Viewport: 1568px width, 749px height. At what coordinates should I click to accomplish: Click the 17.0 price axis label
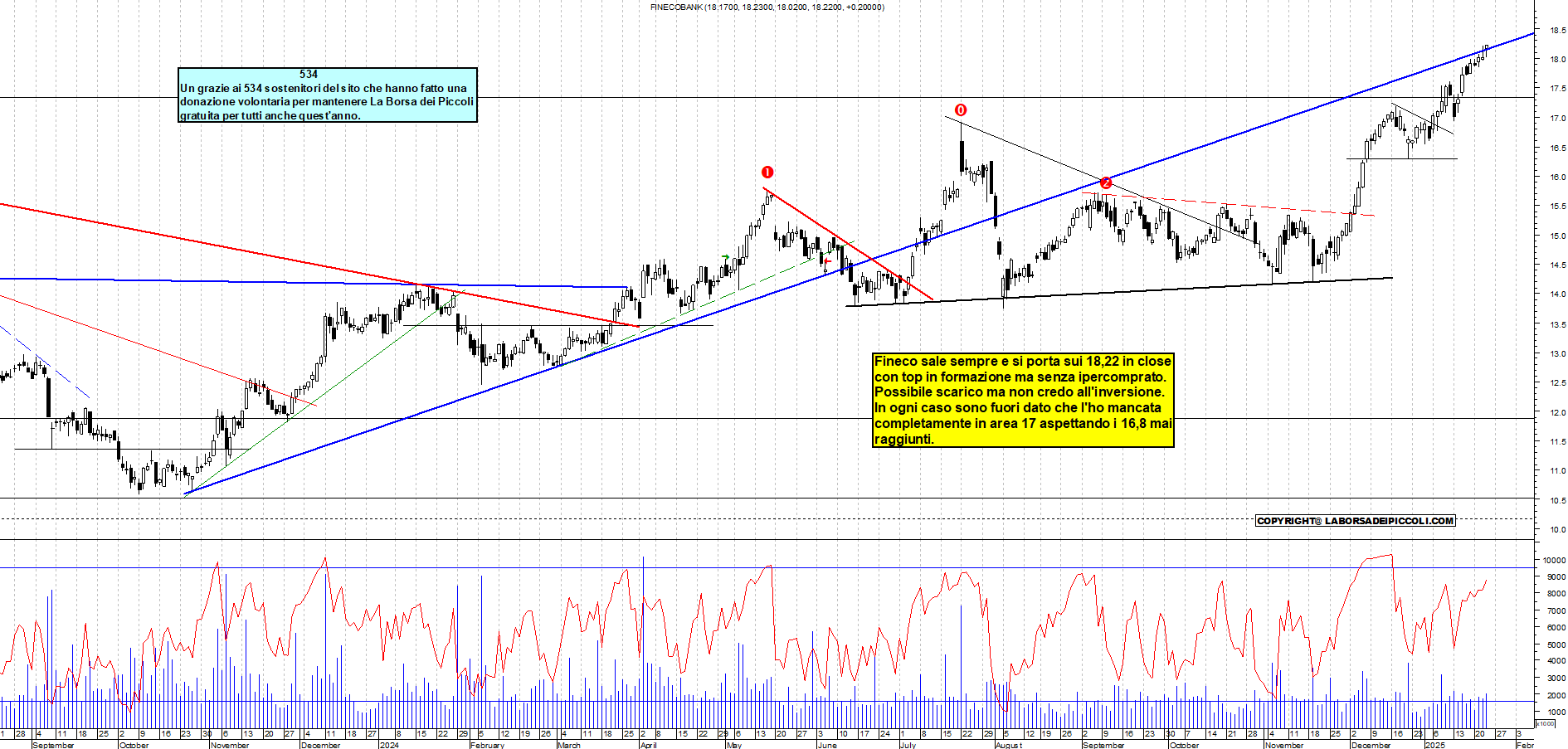click(x=1558, y=119)
